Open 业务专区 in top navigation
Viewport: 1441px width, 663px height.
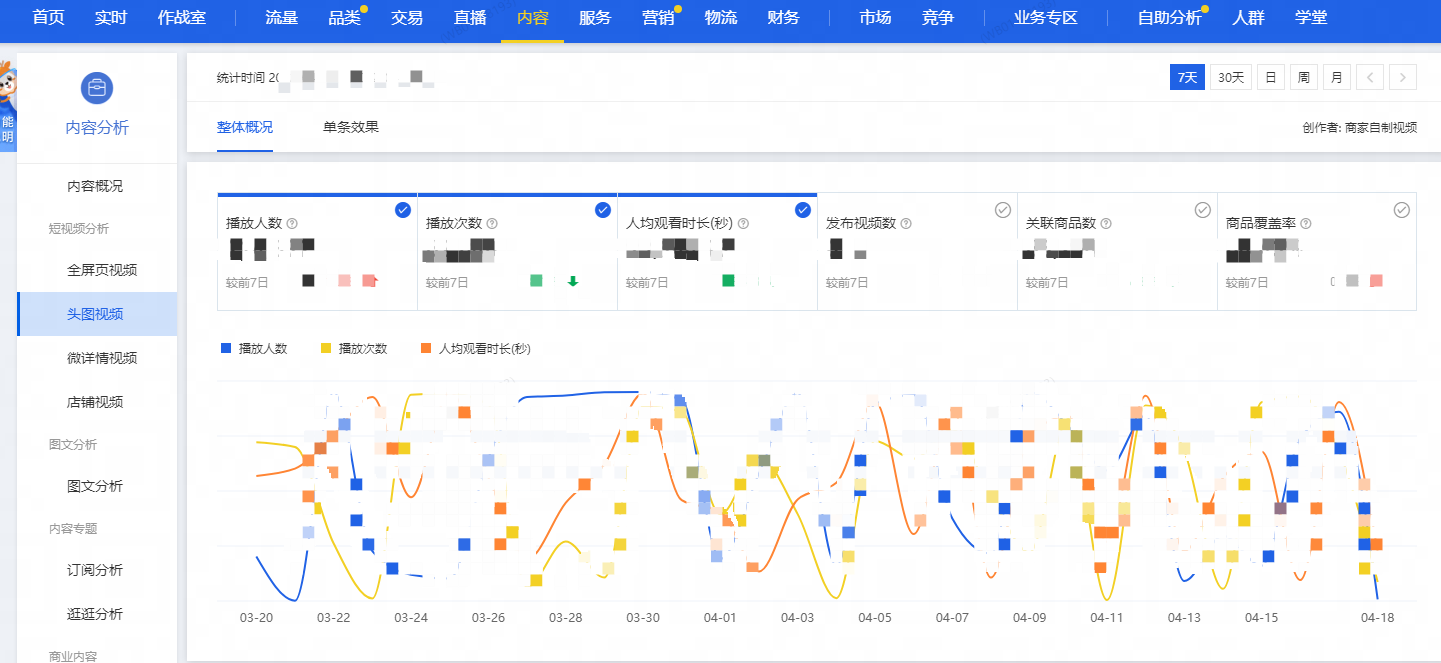(x=1046, y=17)
